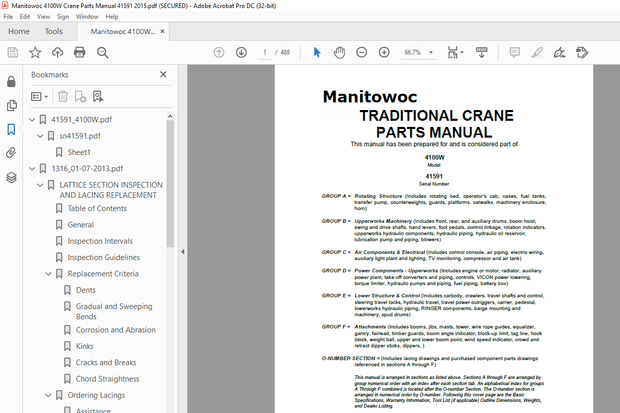Collapse the Replacement Criteria bookmark

tap(48, 274)
